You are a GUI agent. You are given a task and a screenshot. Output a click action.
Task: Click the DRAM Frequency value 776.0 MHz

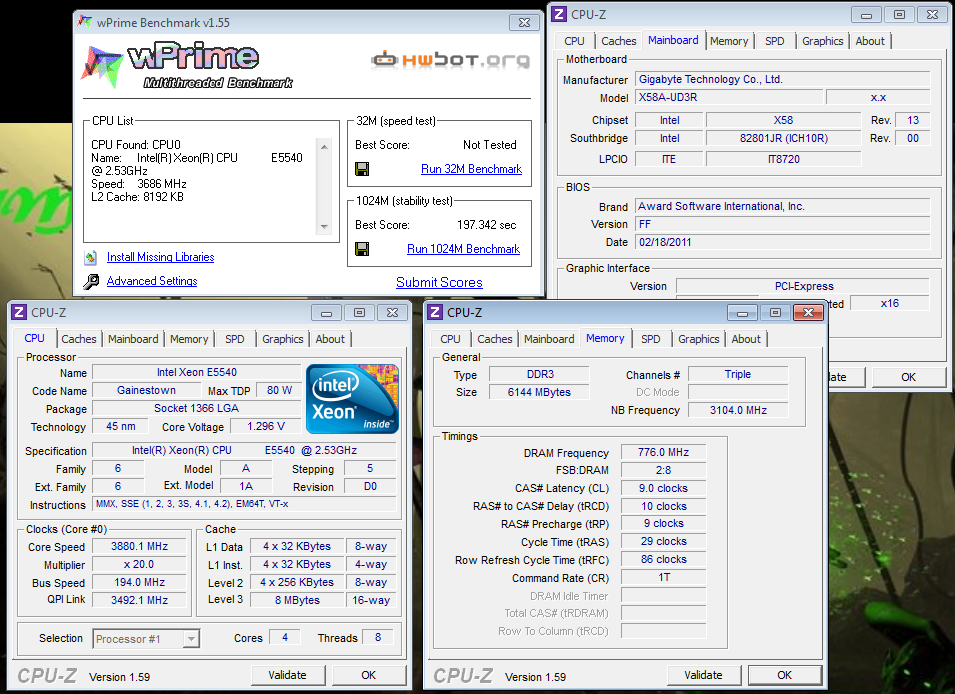click(663, 452)
